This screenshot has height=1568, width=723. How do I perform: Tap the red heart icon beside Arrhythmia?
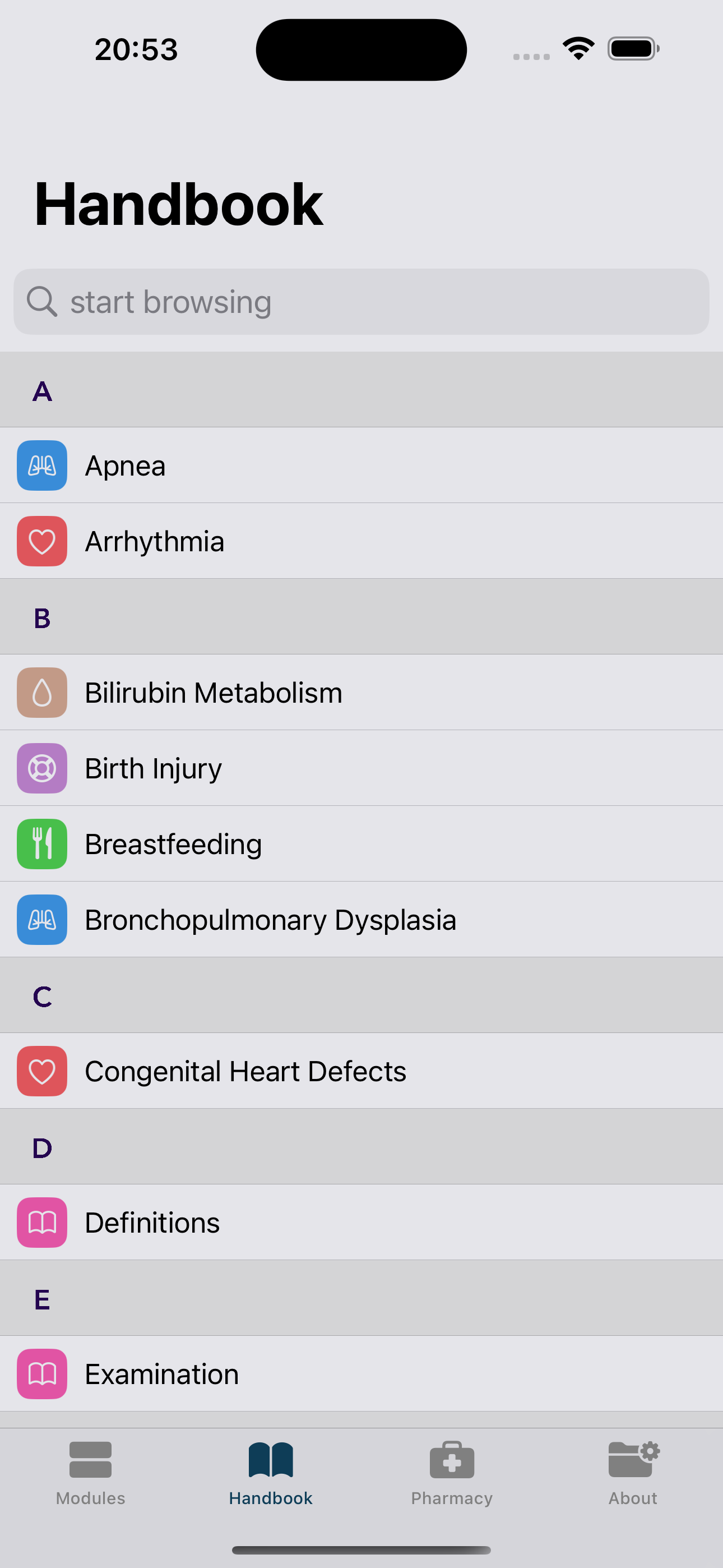click(x=42, y=541)
